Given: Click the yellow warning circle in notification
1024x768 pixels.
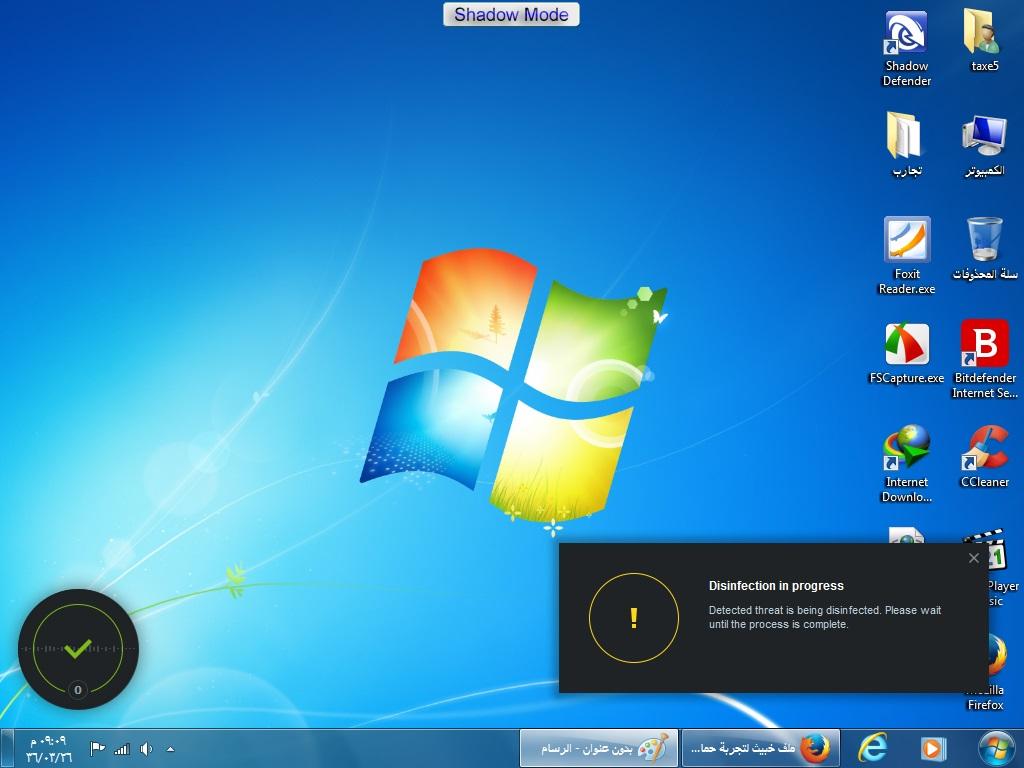Looking at the screenshot, I should tap(633, 618).
